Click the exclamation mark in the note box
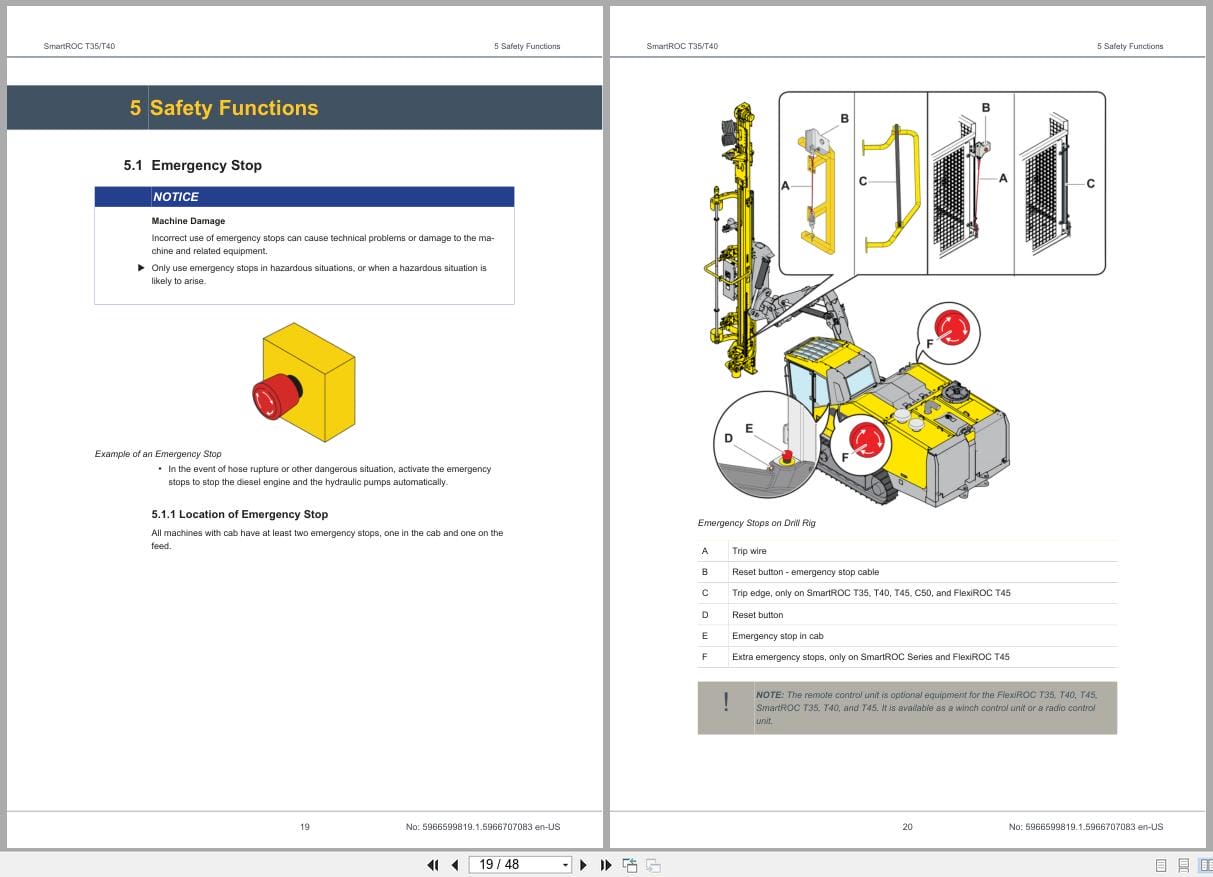 click(726, 702)
